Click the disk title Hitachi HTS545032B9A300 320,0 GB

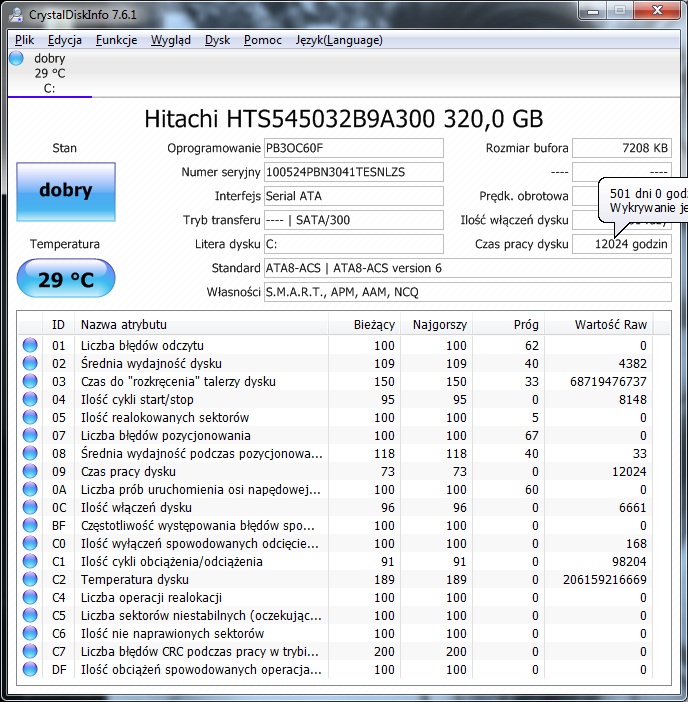click(344, 119)
